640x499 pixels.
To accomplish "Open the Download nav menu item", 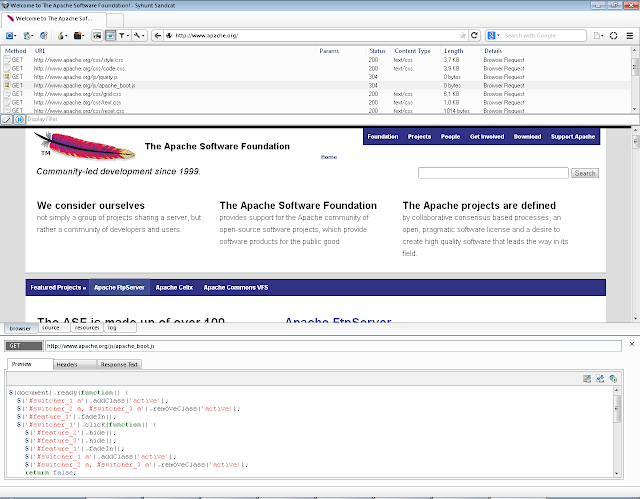I will (x=527, y=137).
